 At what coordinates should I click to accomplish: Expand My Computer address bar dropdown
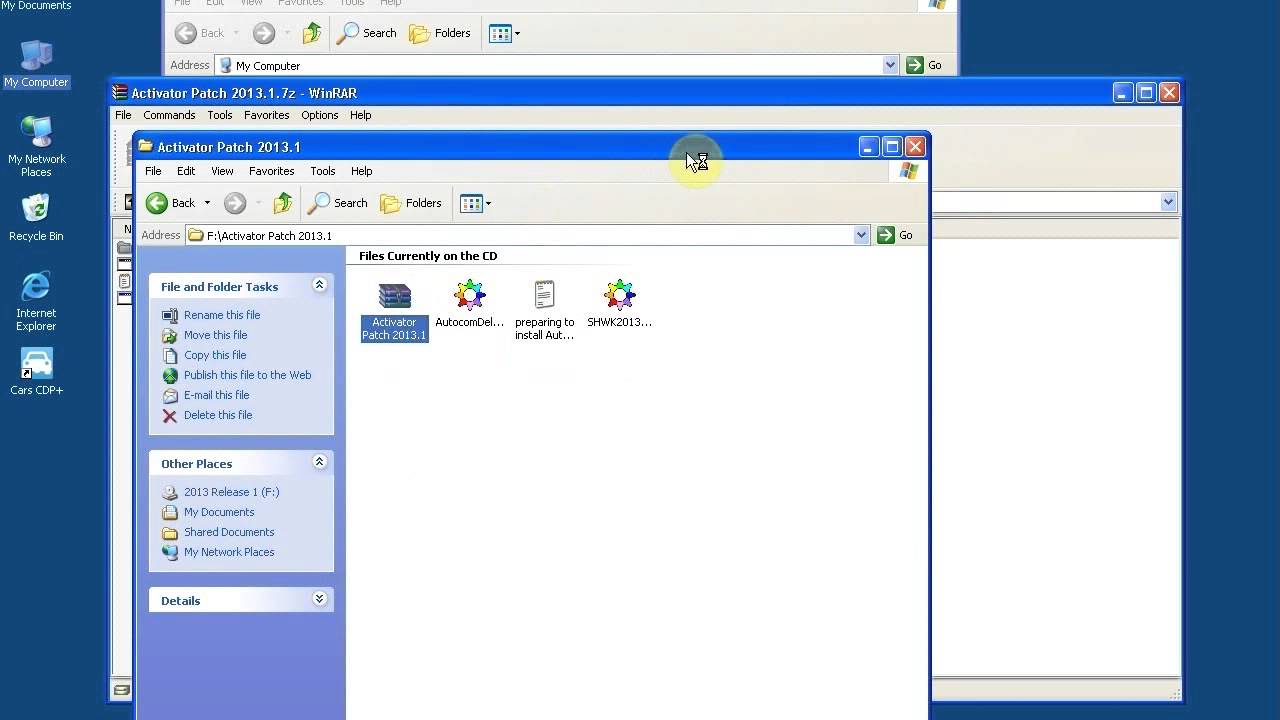(890, 65)
